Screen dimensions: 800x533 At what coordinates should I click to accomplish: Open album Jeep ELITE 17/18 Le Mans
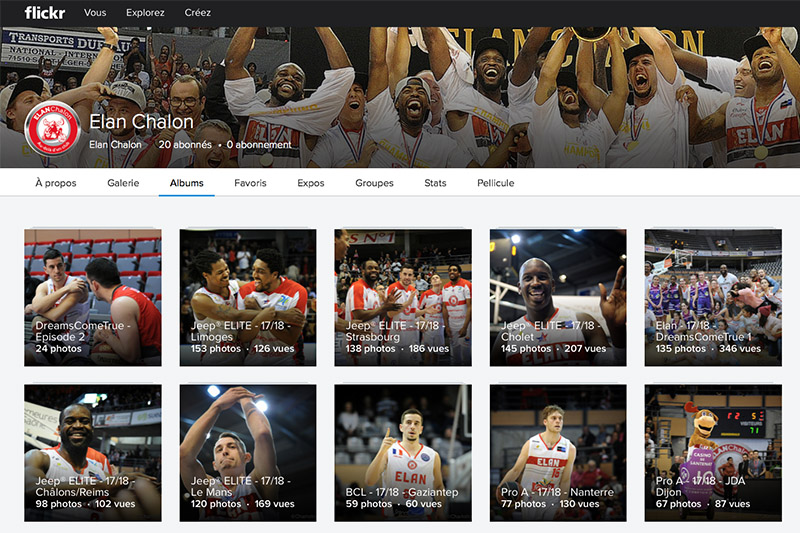point(248,453)
